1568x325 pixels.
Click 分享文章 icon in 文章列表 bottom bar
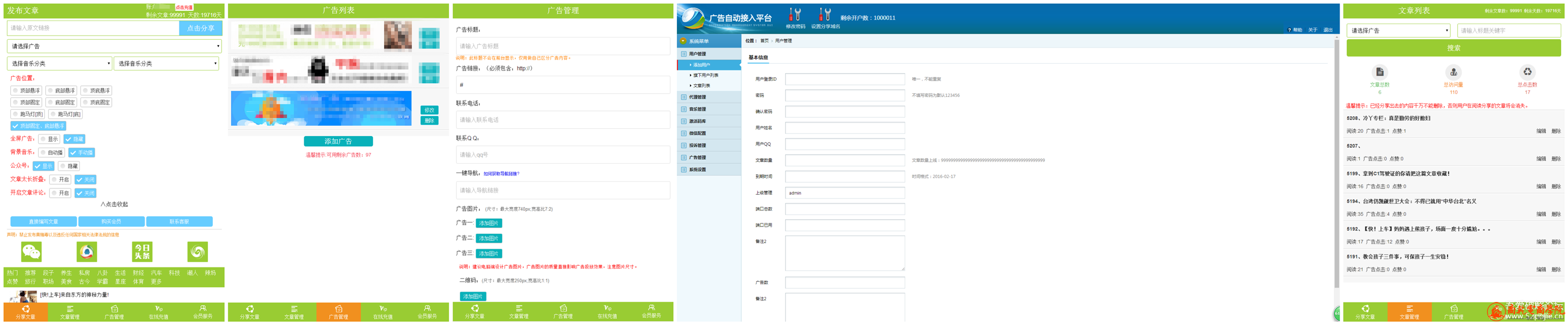[1365, 309]
